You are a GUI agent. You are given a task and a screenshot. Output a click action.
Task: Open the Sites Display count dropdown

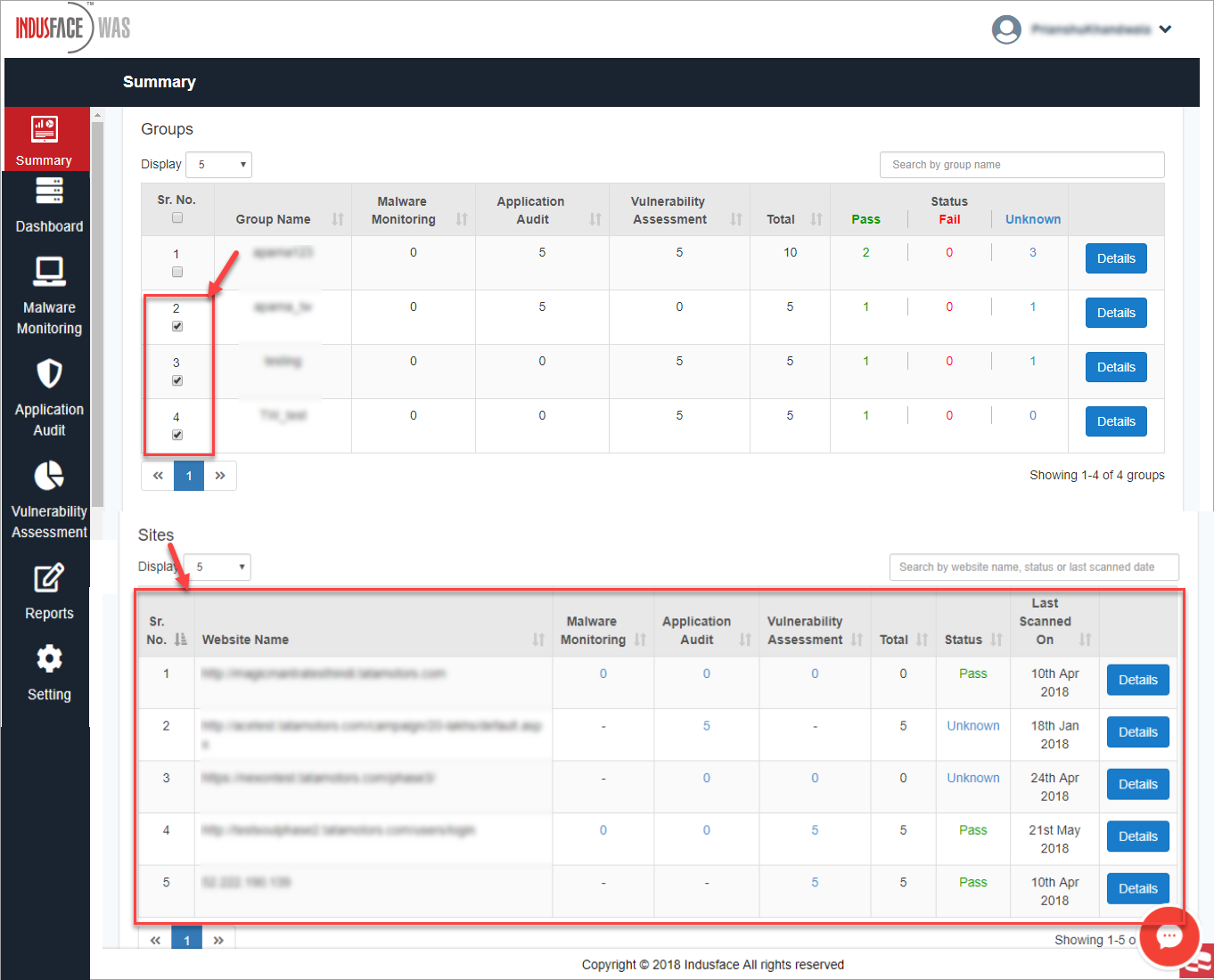click(x=217, y=567)
